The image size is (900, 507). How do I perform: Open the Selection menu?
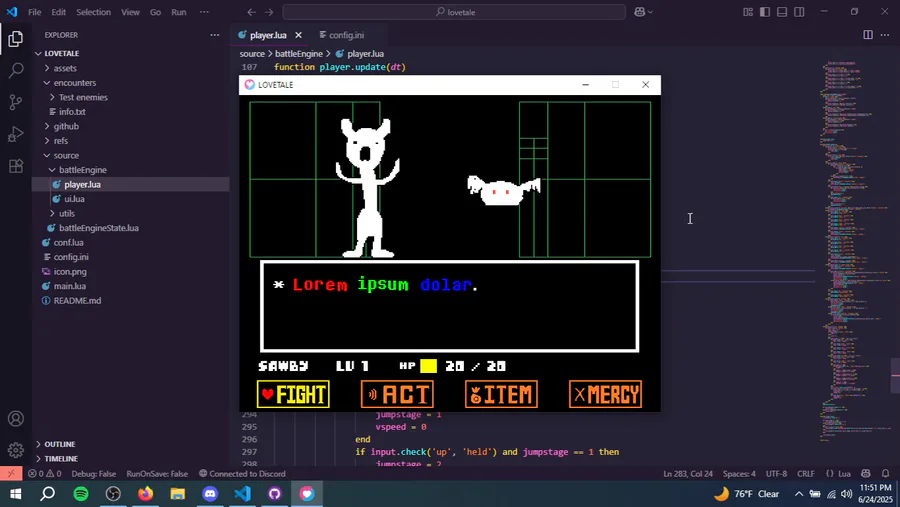click(94, 12)
